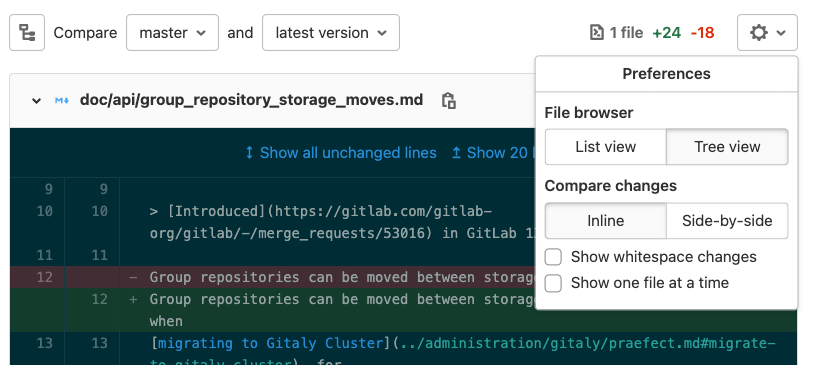Screen dimensions: 813x365
Task: Open the gear preferences dropdown
Action: (x=767, y=33)
